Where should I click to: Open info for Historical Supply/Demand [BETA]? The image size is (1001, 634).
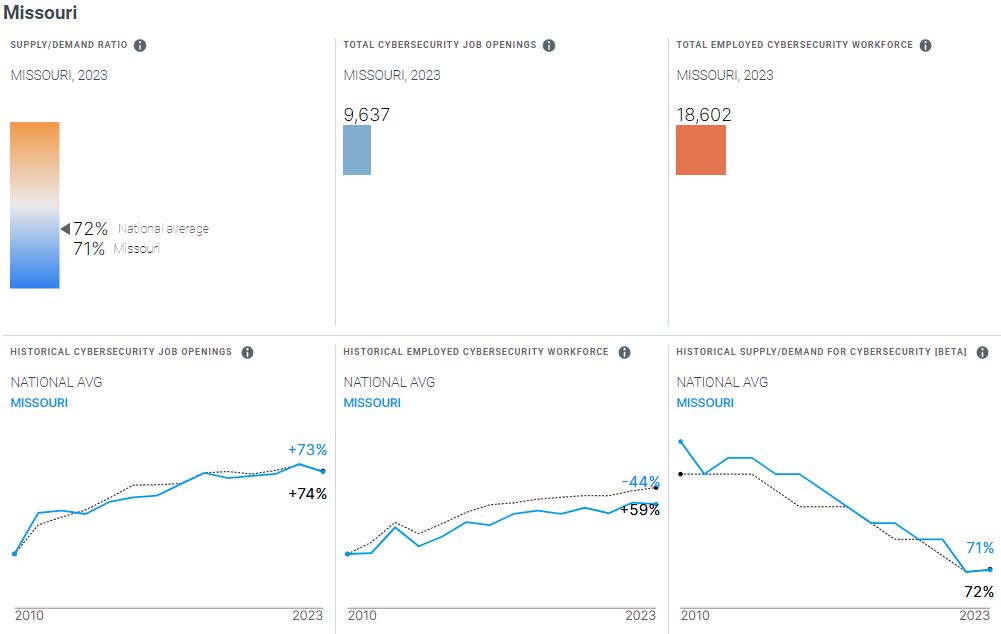982,352
